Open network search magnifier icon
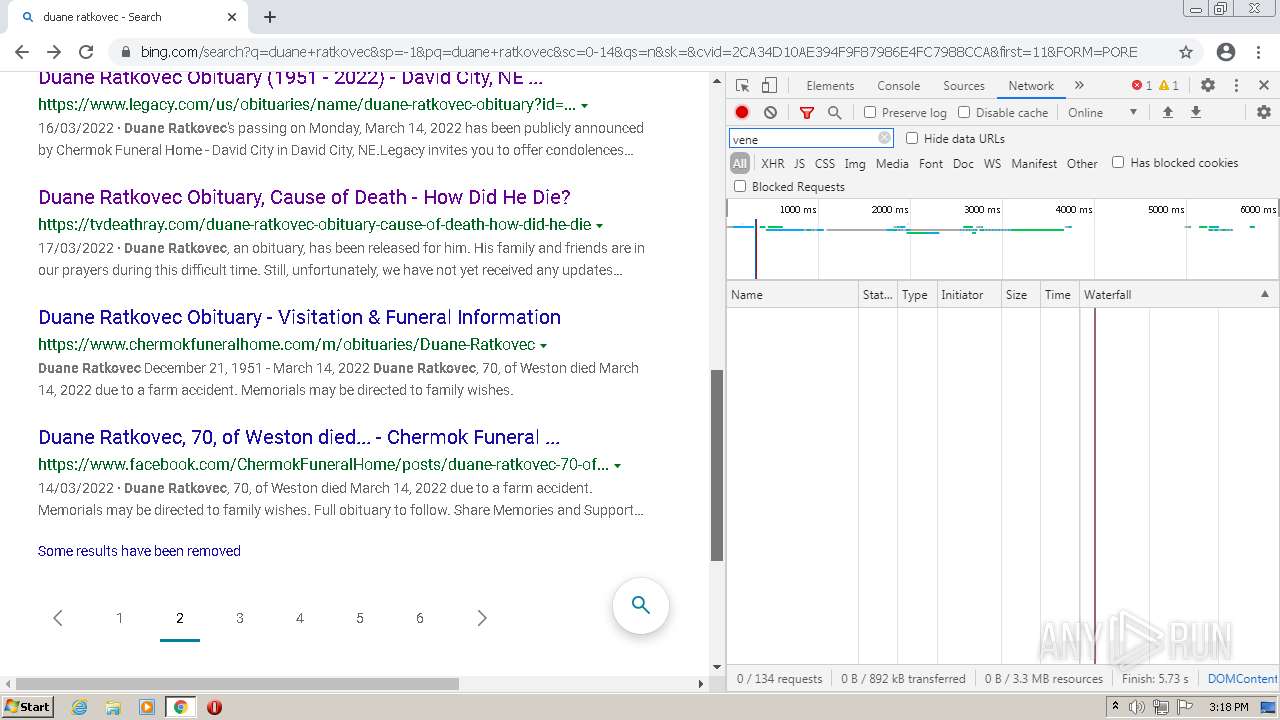This screenshot has height=720, width=1280. click(x=834, y=113)
